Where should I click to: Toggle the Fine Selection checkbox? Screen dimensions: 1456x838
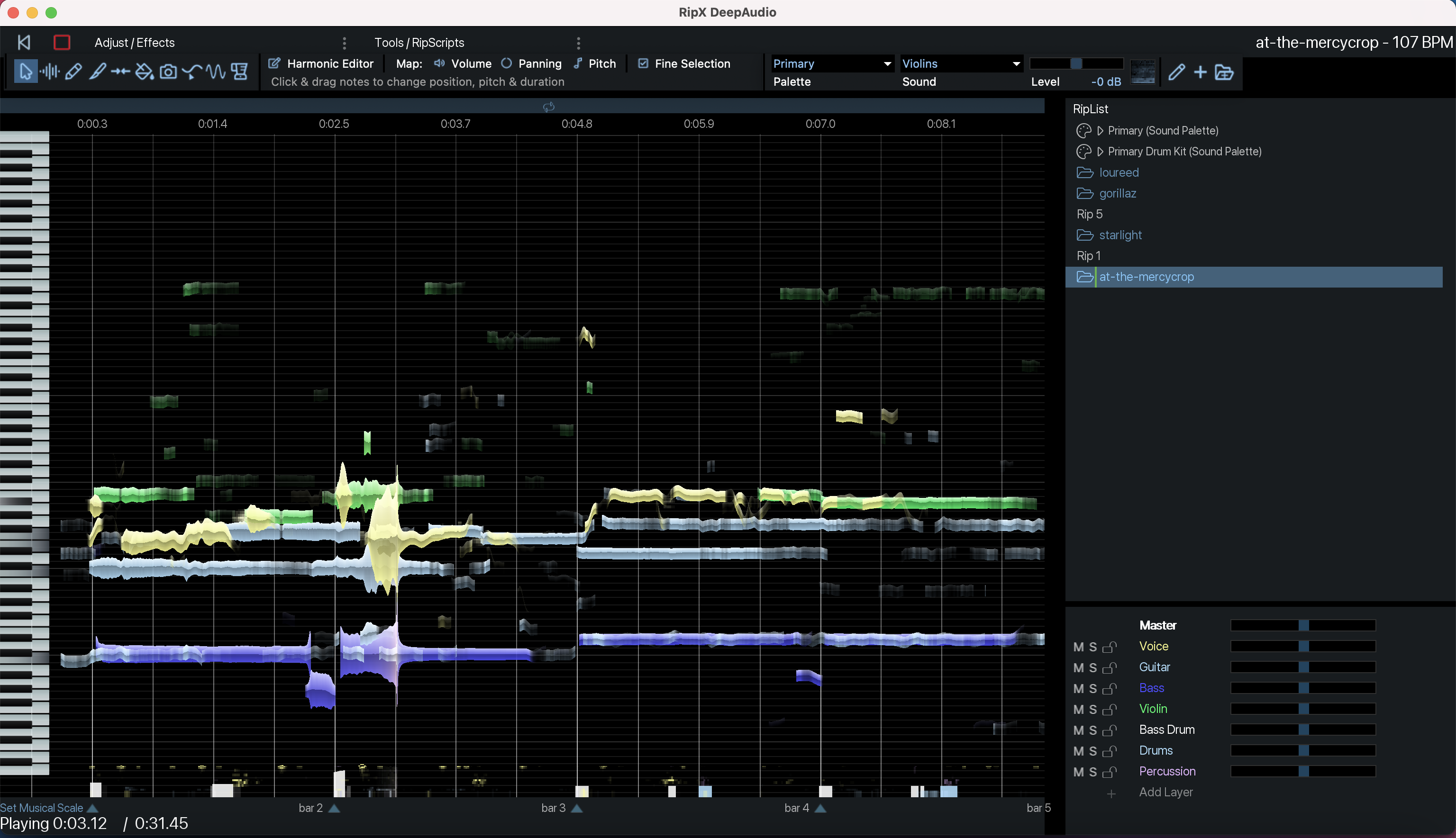tap(643, 63)
